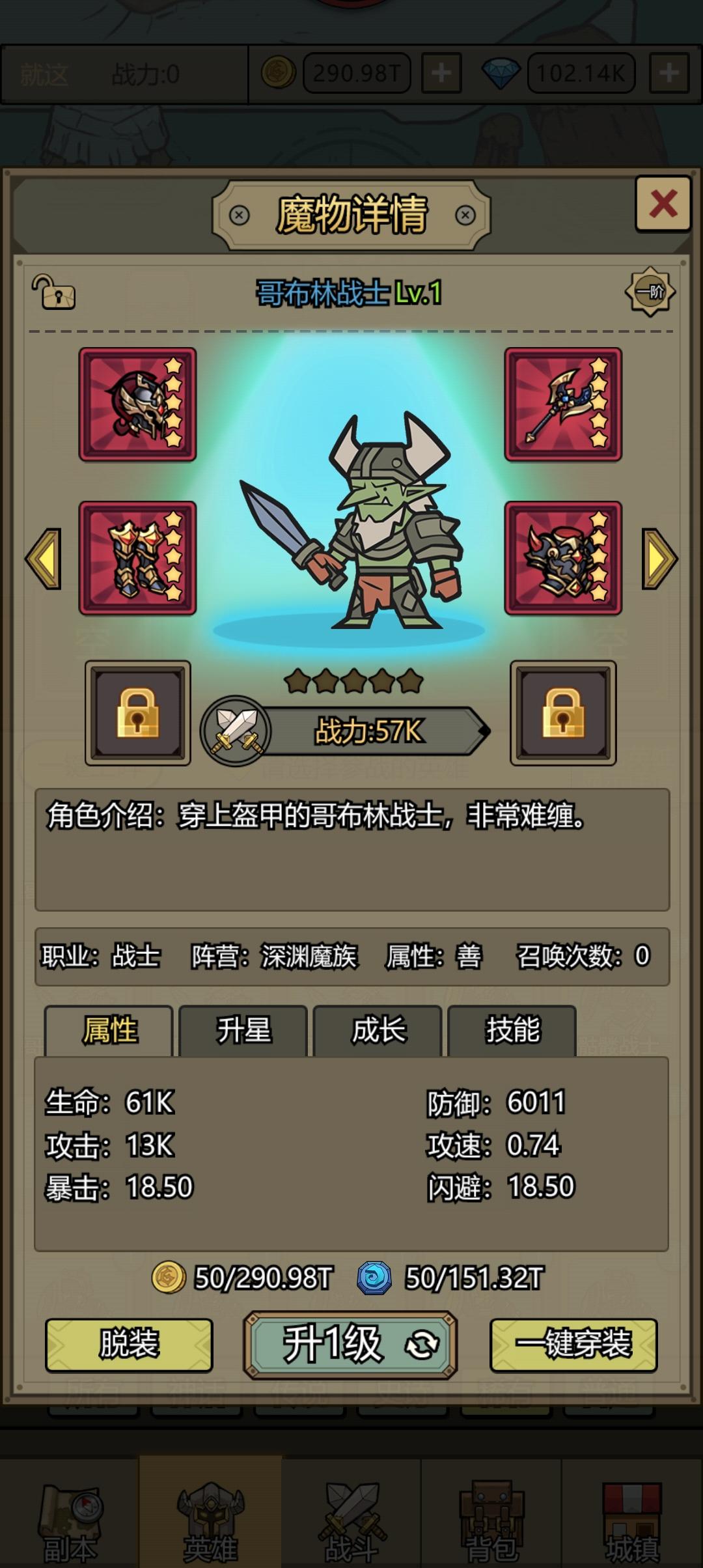Close the 魔物详情 panel
Screen dimensions: 703x1568
[x=663, y=204]
